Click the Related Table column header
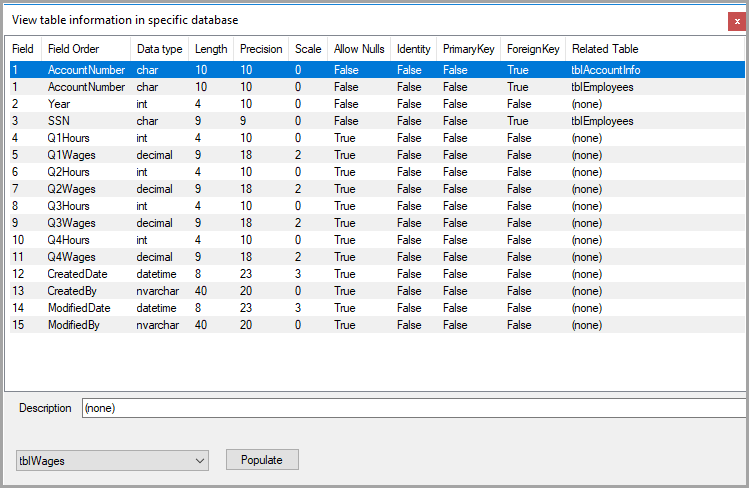The image size is (749, 488). click(655, 49)
